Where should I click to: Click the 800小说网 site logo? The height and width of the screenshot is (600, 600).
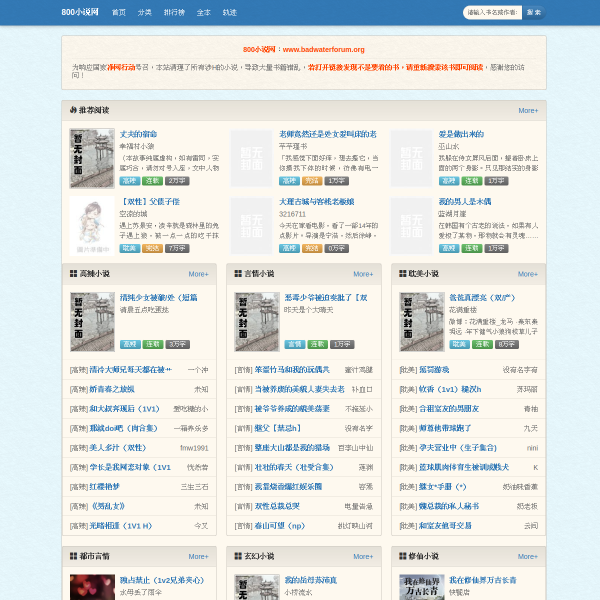[x=80, y=12]
